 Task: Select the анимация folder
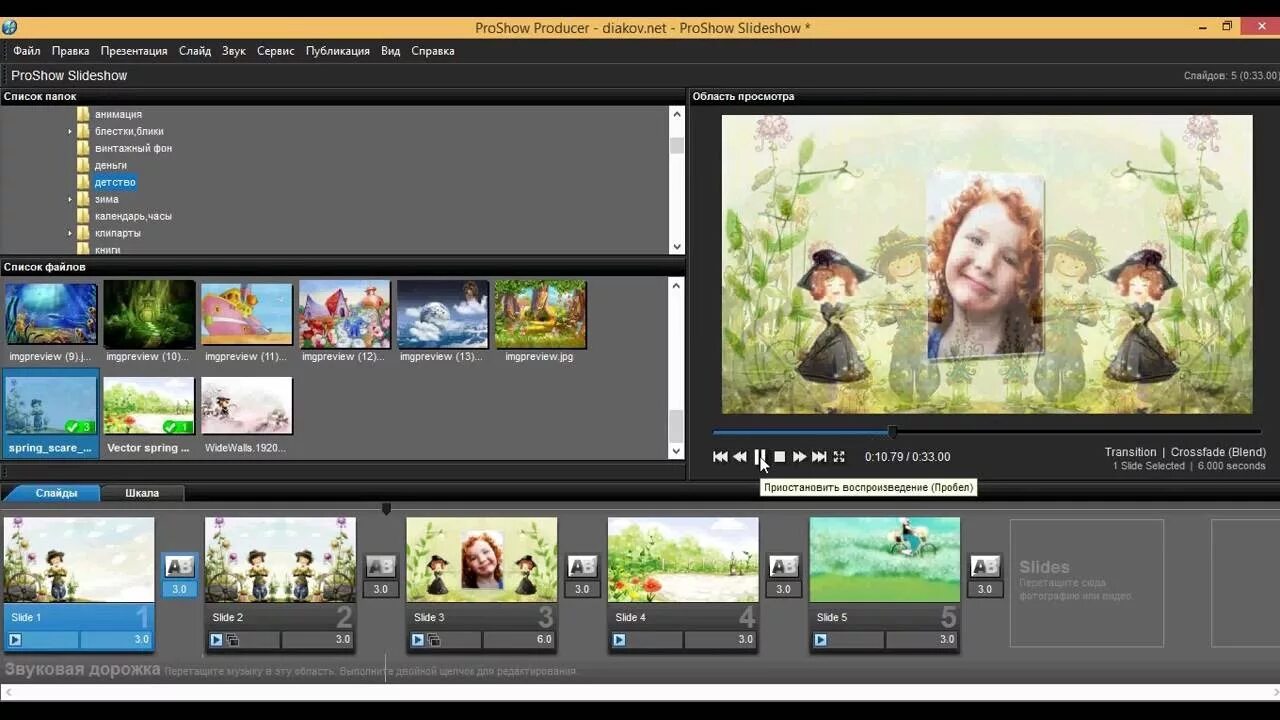(118, 114)
